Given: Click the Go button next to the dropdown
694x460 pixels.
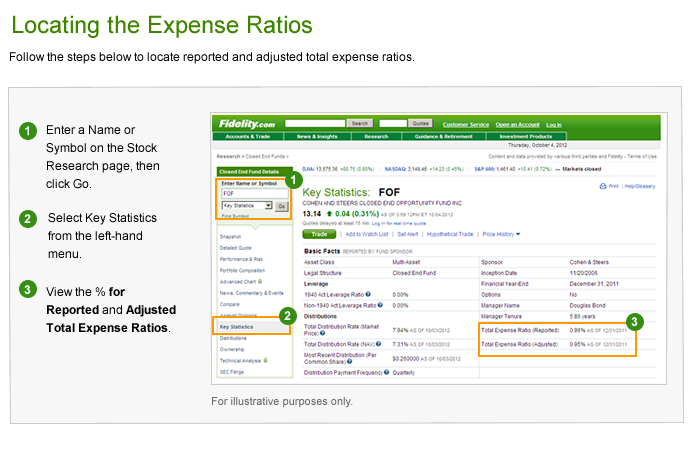Looking at the screenshot, I should point(281,205).
